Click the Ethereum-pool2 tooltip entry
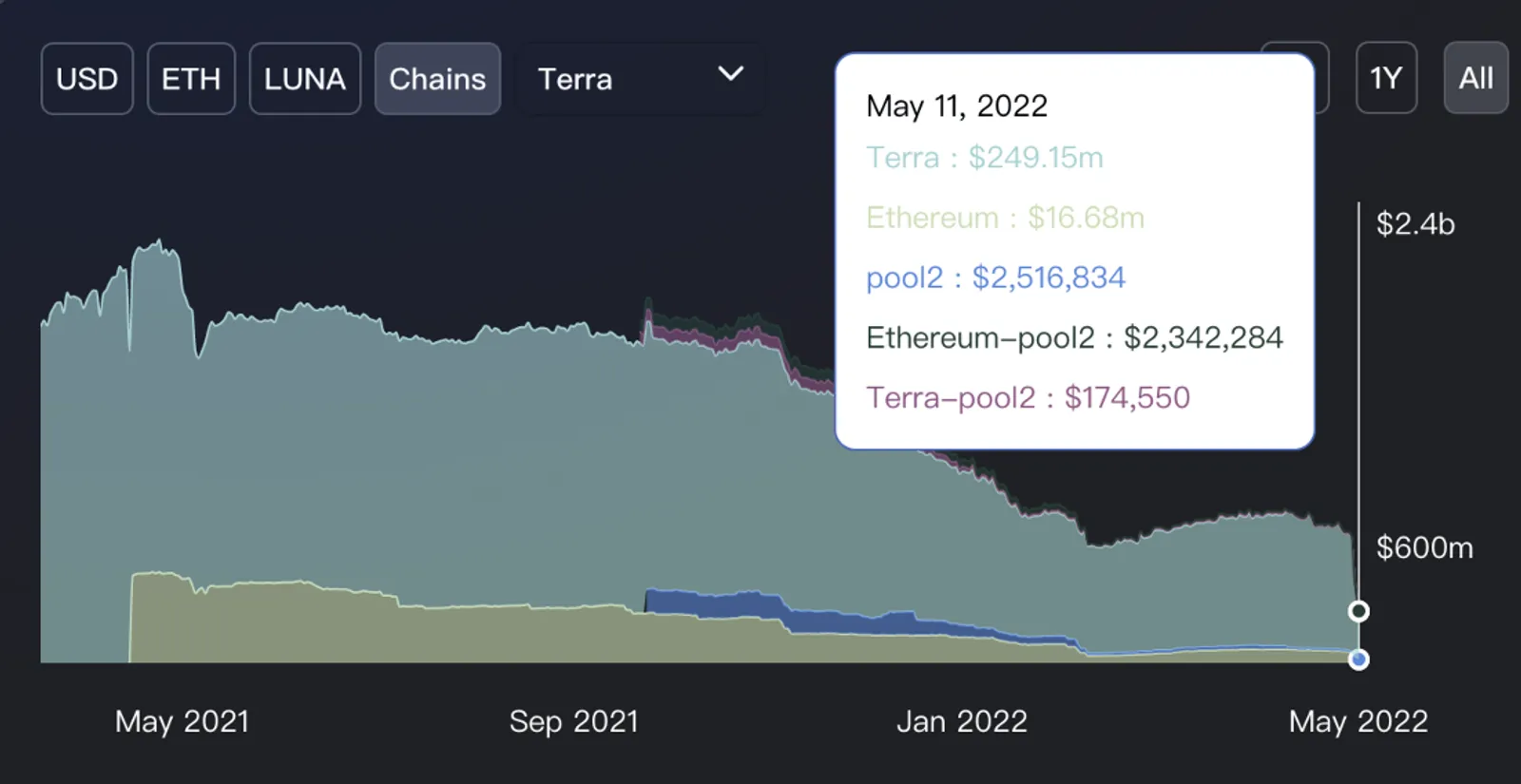The image size is (1521, 784). coord(1074,337)
